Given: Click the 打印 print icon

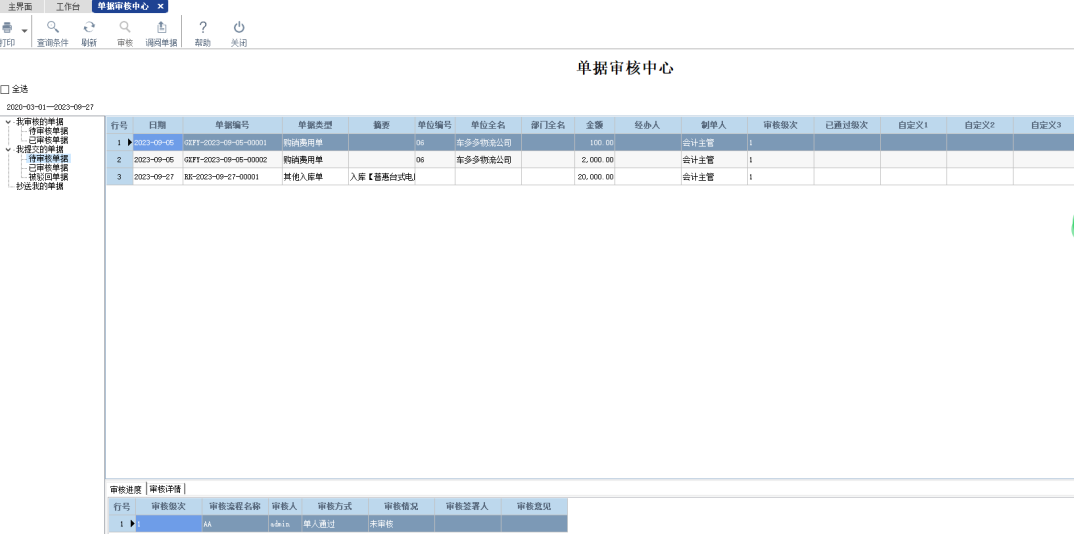Looking at the screenshot, I should pos(7,29).
